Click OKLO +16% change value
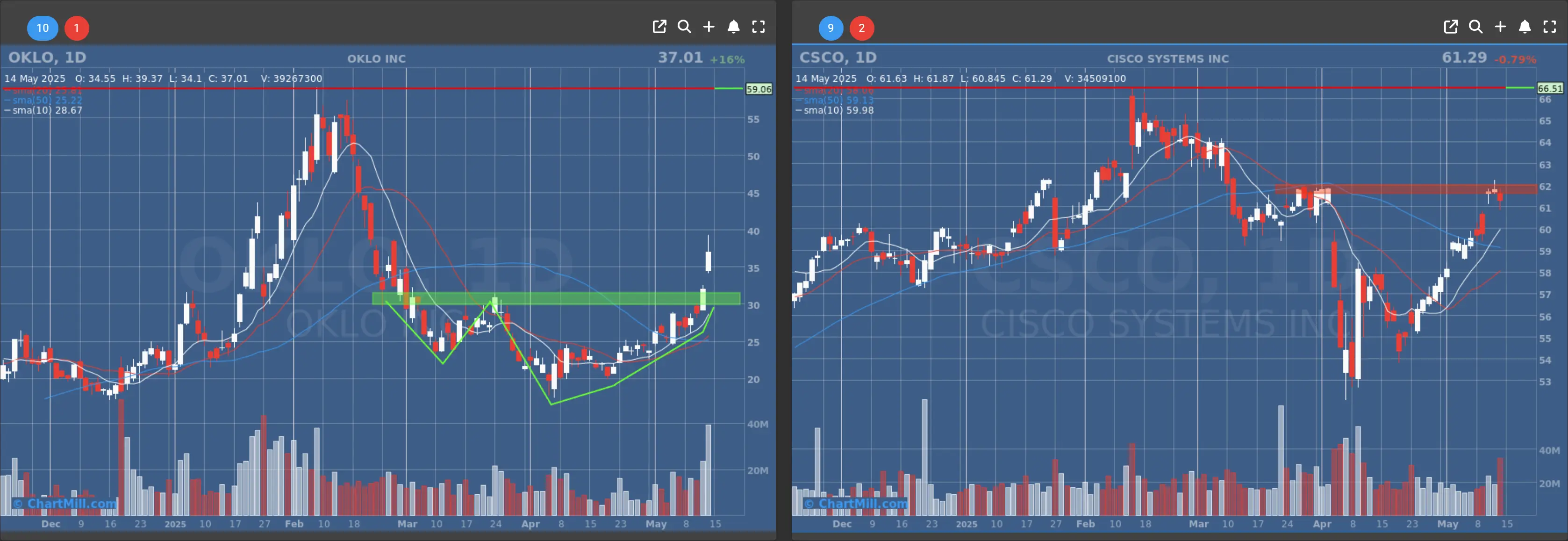This screenshot has height=541, width=1568. point(727,60)
